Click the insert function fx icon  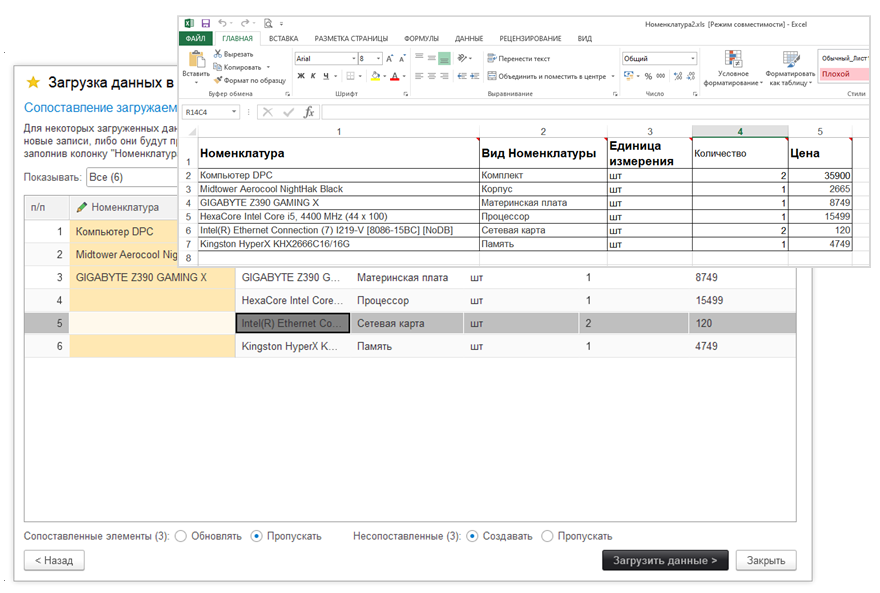pyautogui.click(x=309, y=112)
